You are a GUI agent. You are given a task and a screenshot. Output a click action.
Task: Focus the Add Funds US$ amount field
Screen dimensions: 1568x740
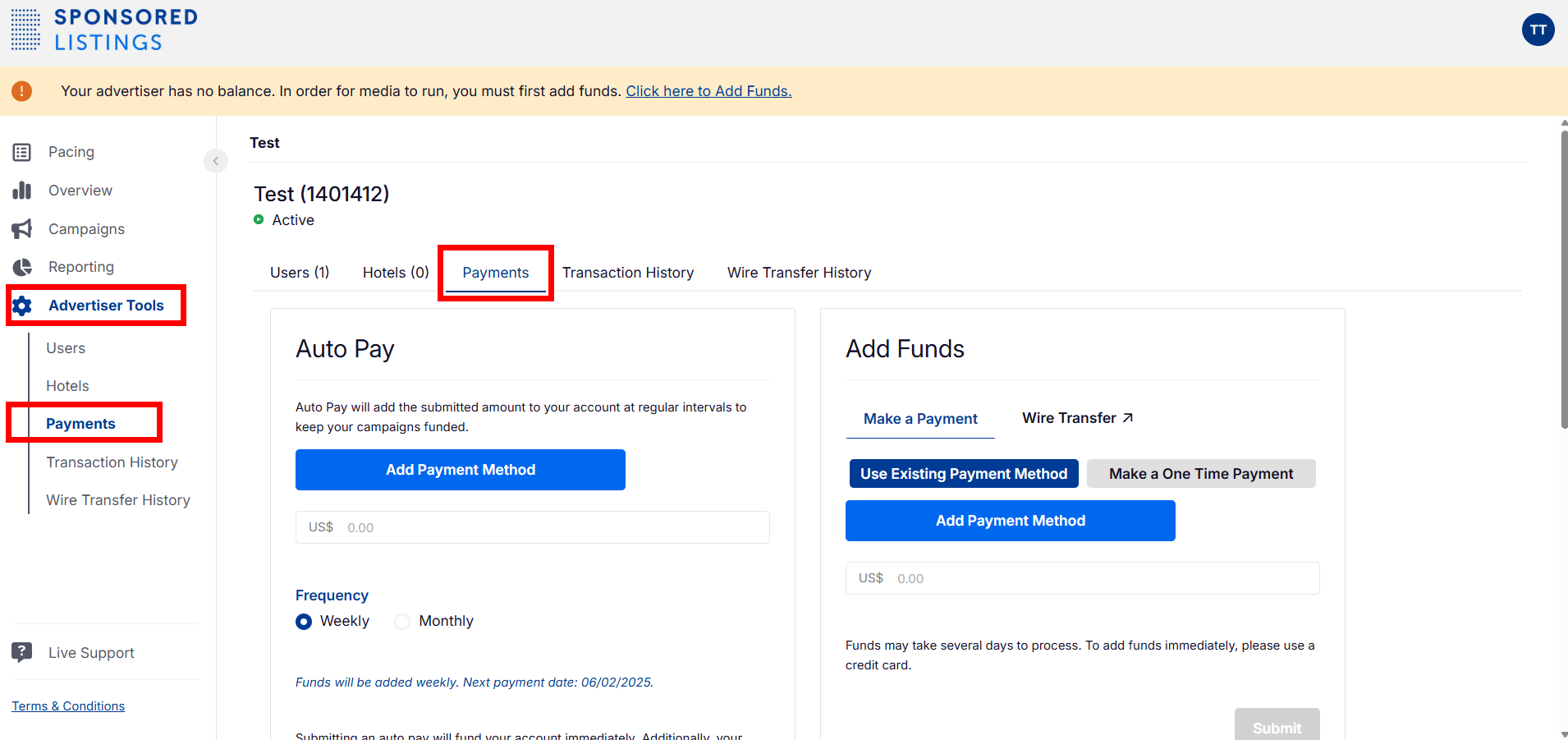pos(1083,578)
